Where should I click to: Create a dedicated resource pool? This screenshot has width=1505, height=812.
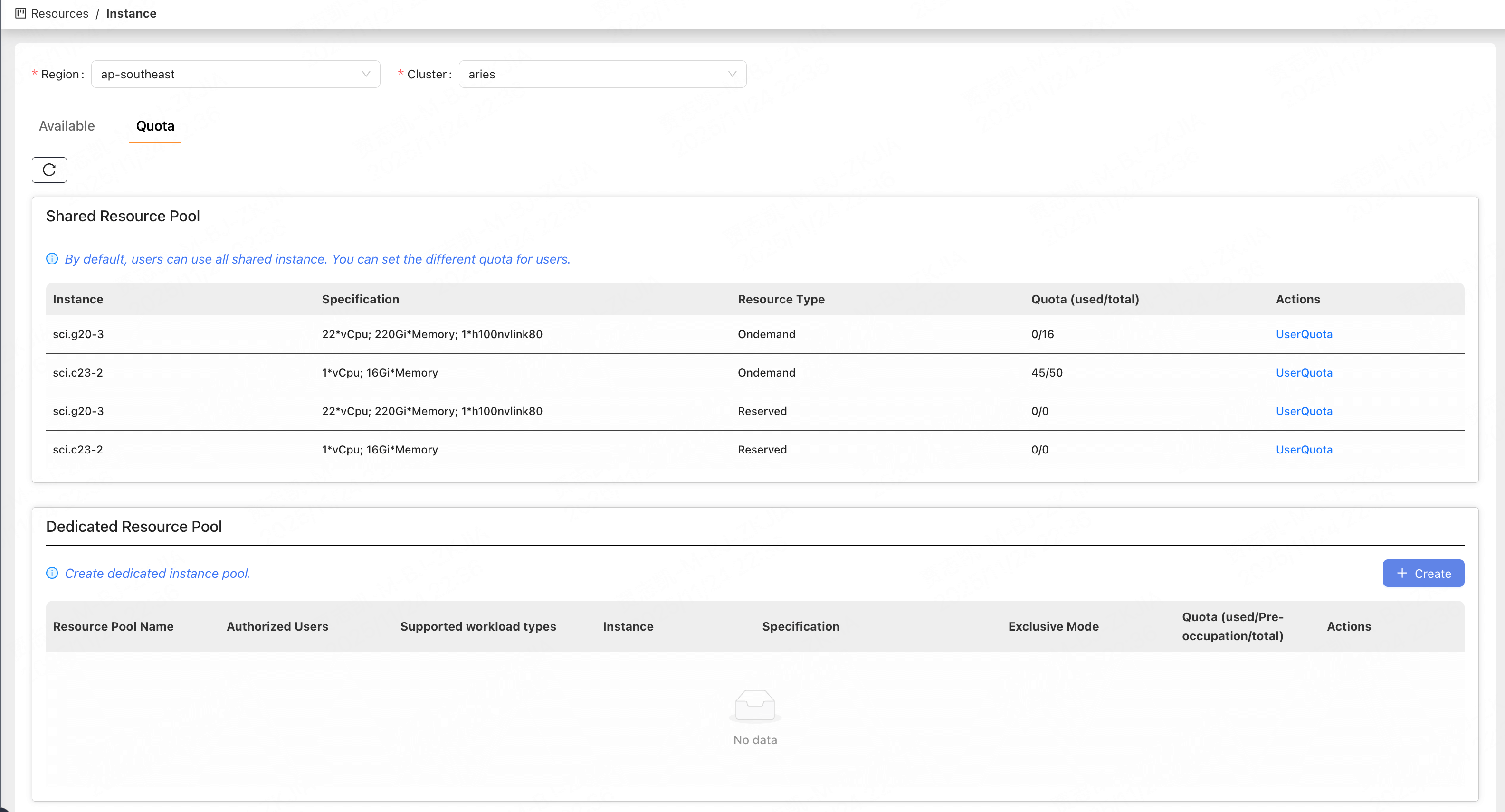click(1423, 573)
